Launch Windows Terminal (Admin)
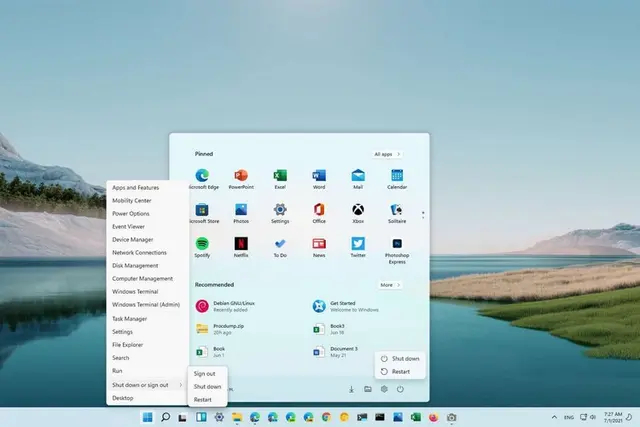This screenshot has height=427, width=640. (x=146, y=305)
